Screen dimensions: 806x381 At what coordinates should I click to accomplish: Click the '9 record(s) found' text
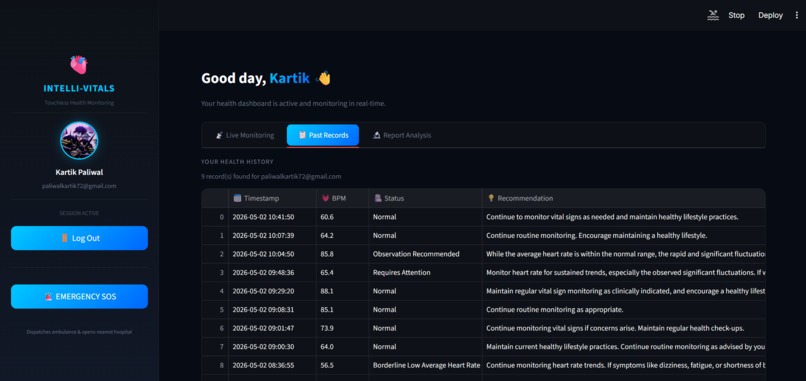(x=271, y=176)
